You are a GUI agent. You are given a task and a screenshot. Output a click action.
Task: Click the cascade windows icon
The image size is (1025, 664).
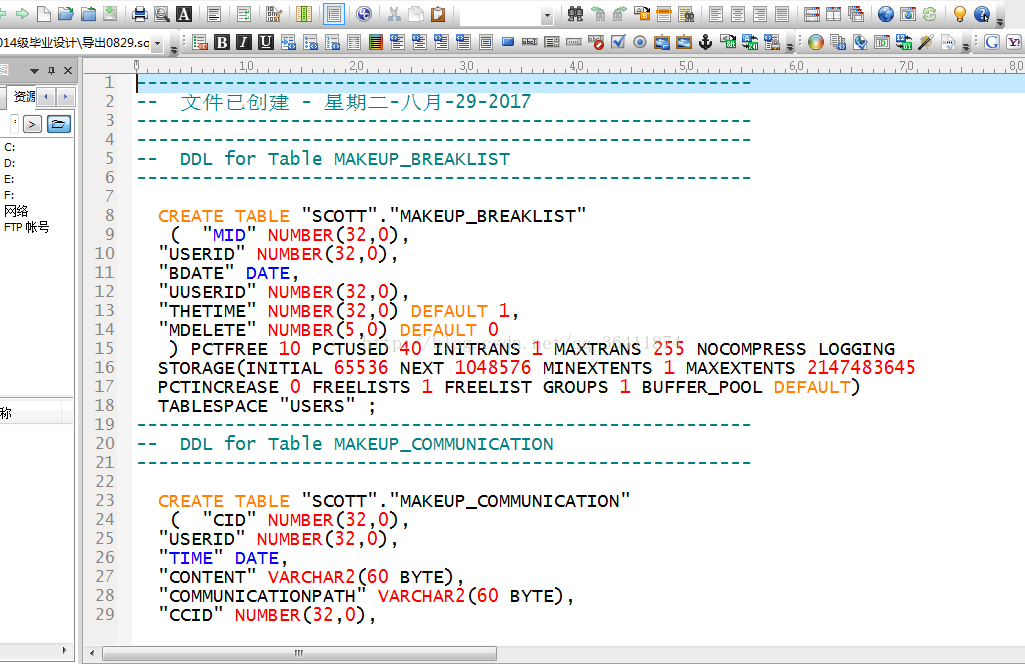point(856,14)
